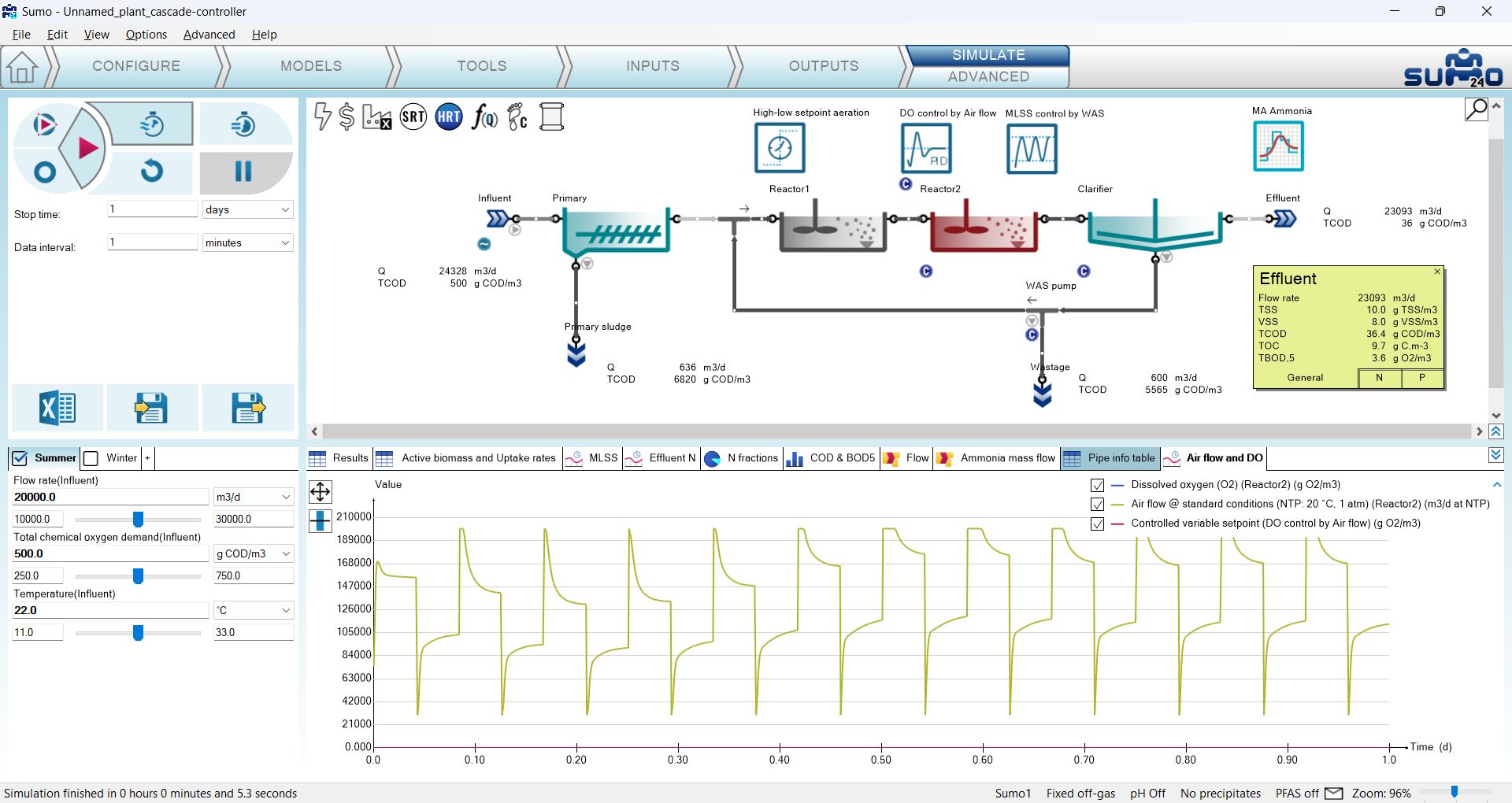Image resolution: width=1512 pixels, height=803 pixels.
Task: Click the Zoom slider in status bar
Action: (x=1455, y=792)
